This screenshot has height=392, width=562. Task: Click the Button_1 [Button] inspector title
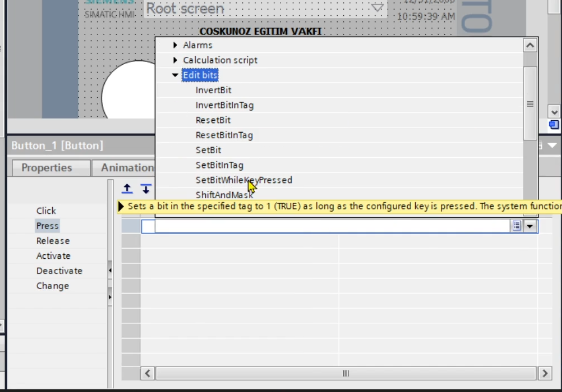point(57,145)
